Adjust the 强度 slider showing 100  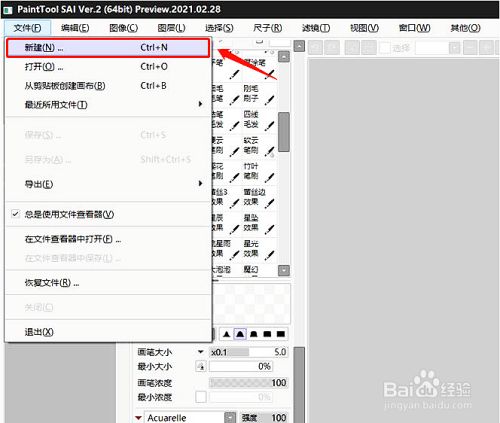263,418
